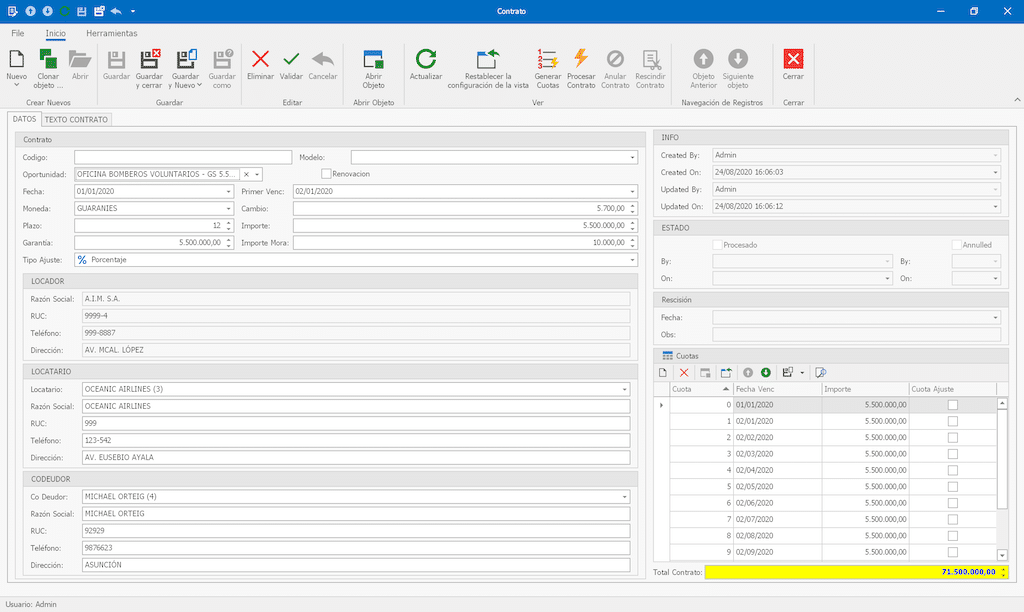Click the red Cerrar icon

click(793, 60)
